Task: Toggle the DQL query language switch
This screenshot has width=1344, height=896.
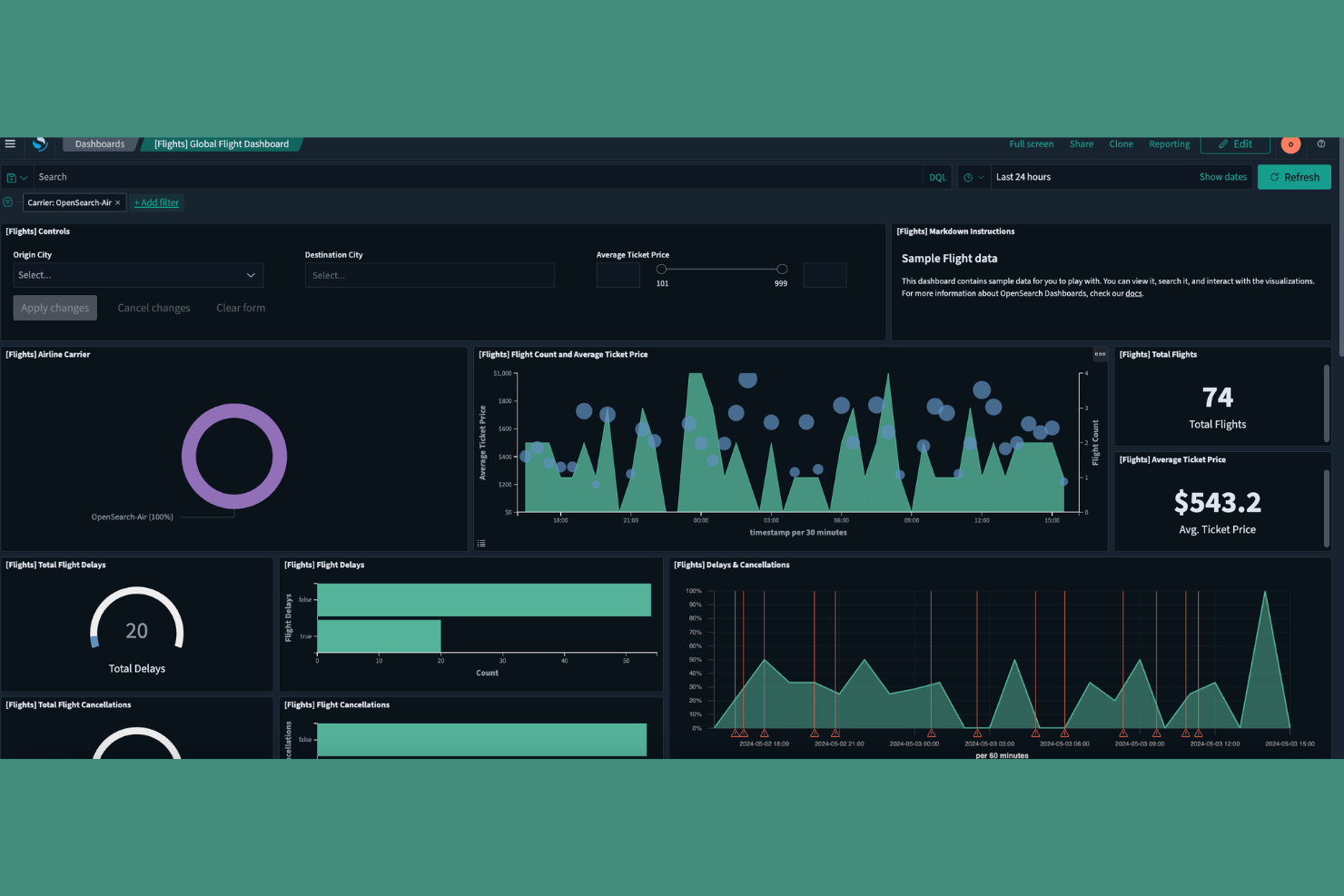Action: point(937,177)
